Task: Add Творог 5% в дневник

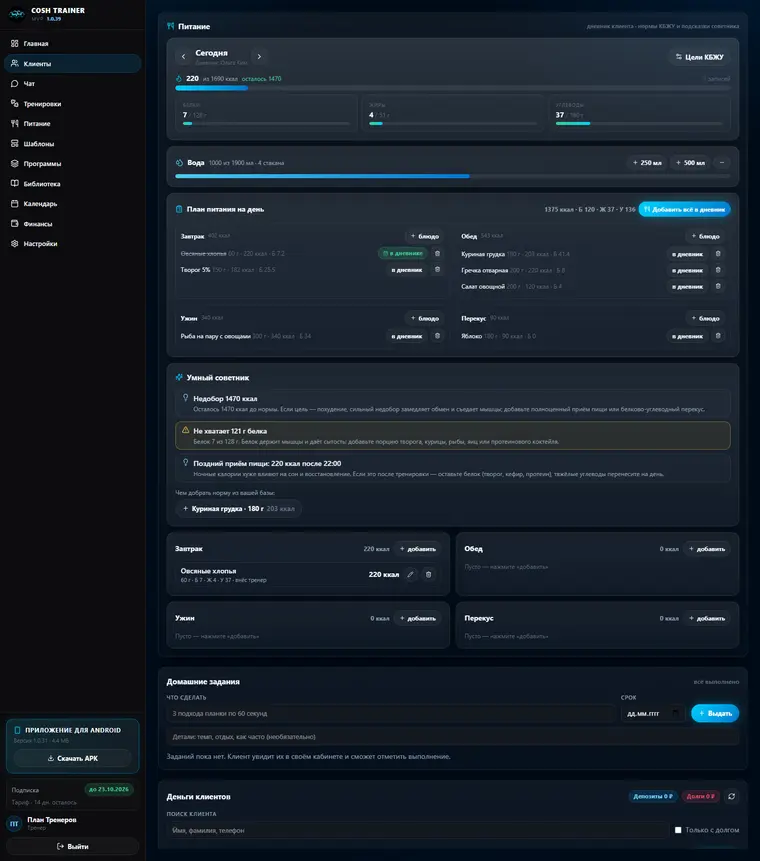Action: coord(406,270)
